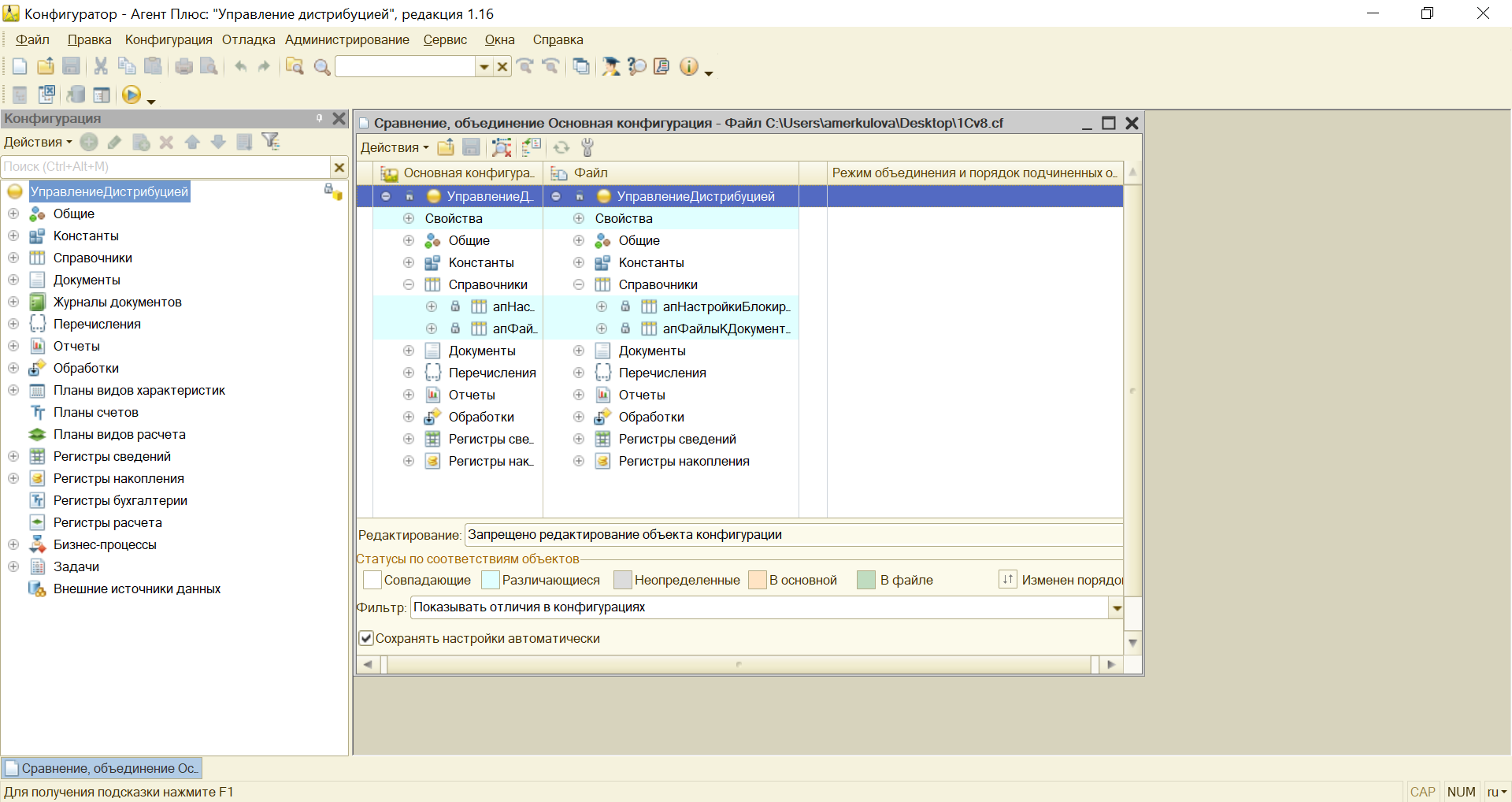Viewport: 1512px width, 802px height.
Task: Click the Основная конфигурация column header
Action: [x=458, y=173]
